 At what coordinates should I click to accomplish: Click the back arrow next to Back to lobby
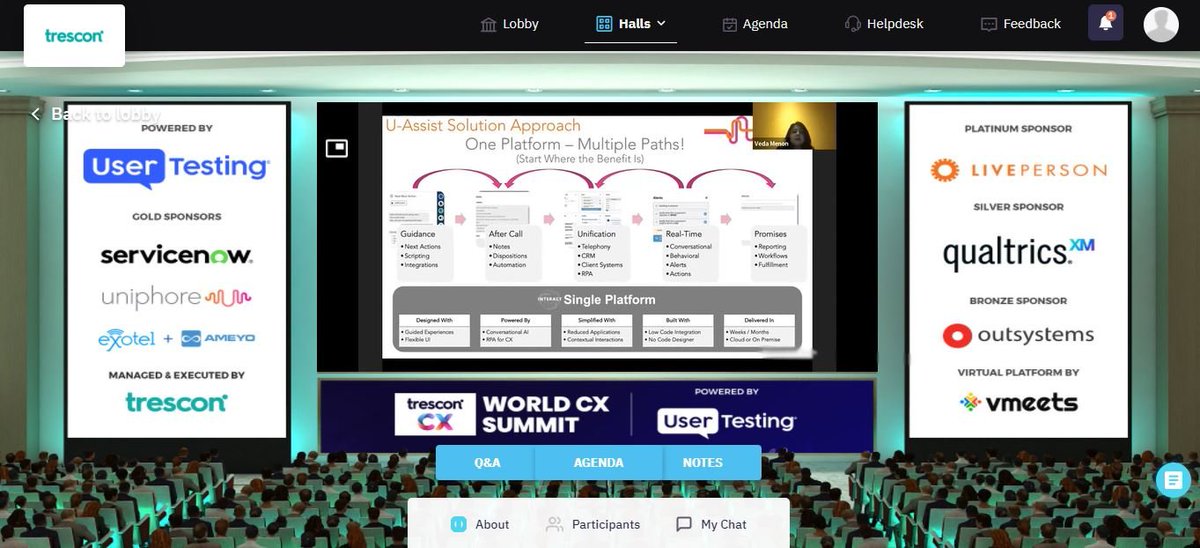tap(35, 114)
